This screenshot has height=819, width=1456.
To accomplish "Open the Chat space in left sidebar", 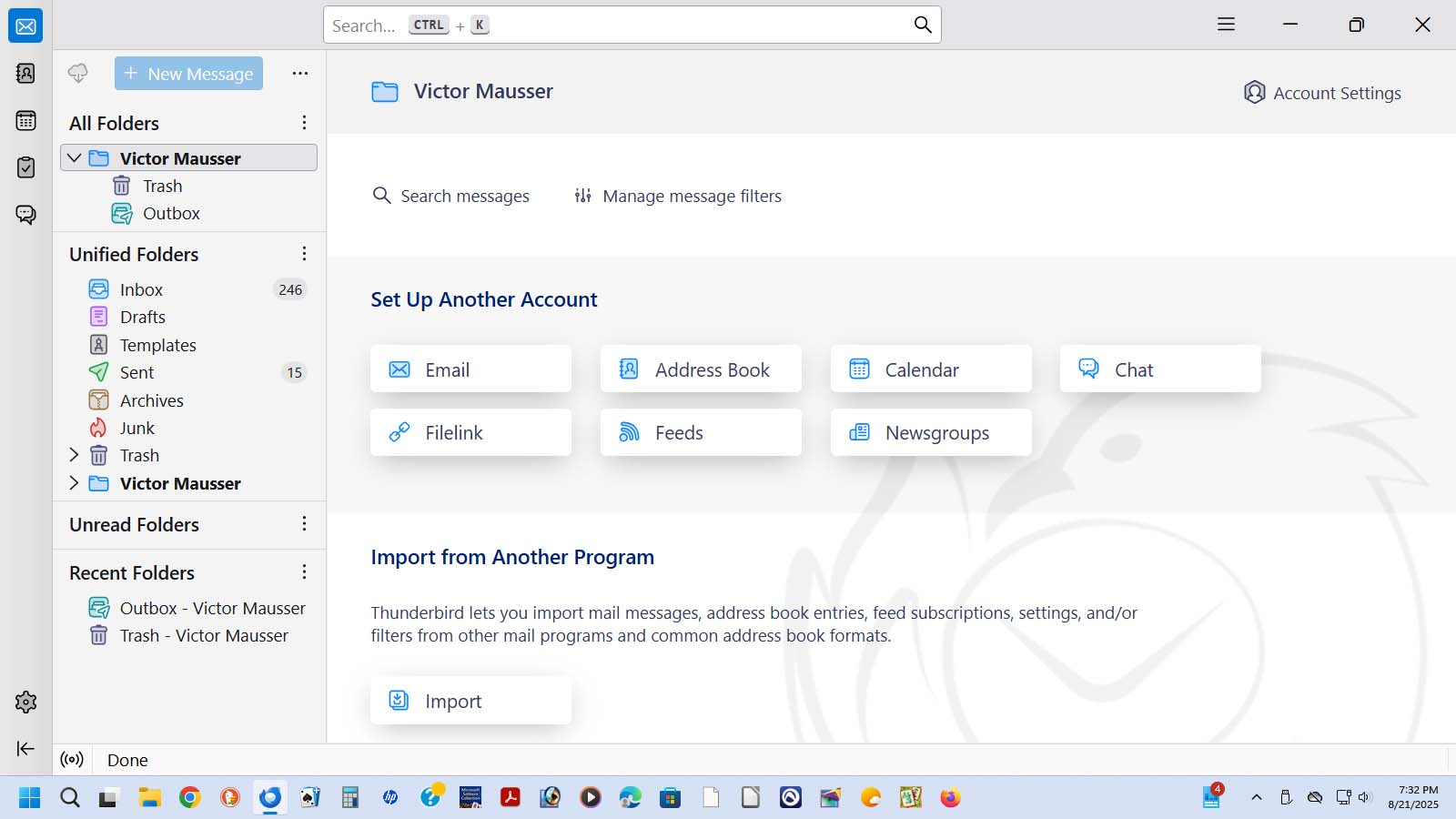I will click(25, 215).
